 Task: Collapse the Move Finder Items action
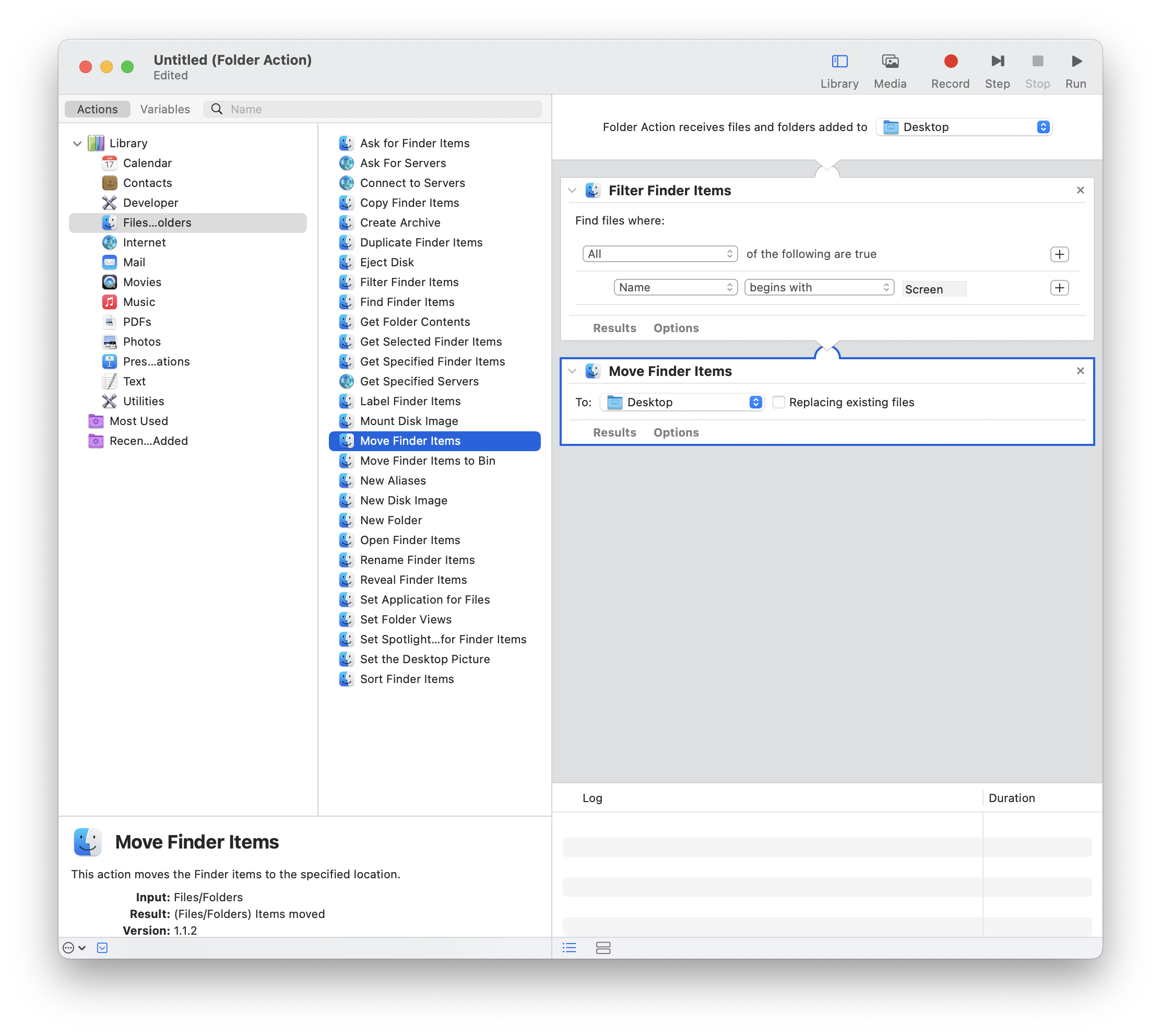click(x=572, y=371)
